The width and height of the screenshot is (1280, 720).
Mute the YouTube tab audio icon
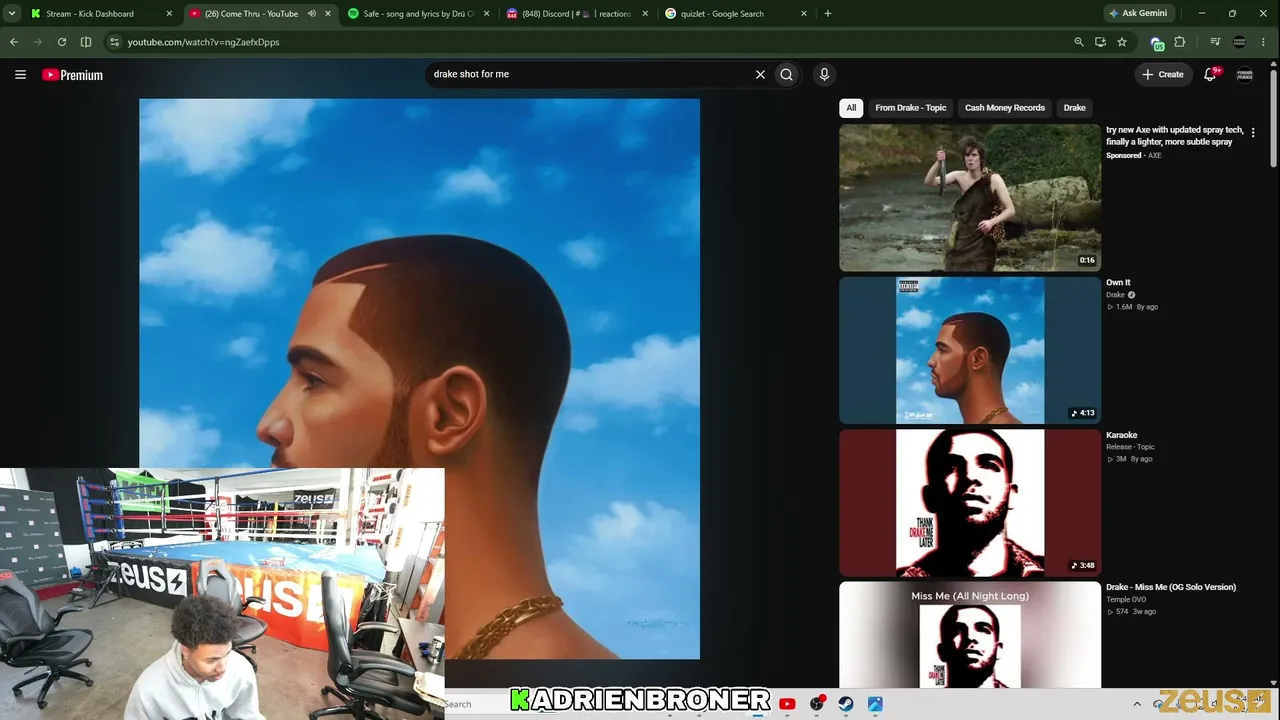point(312,14)
